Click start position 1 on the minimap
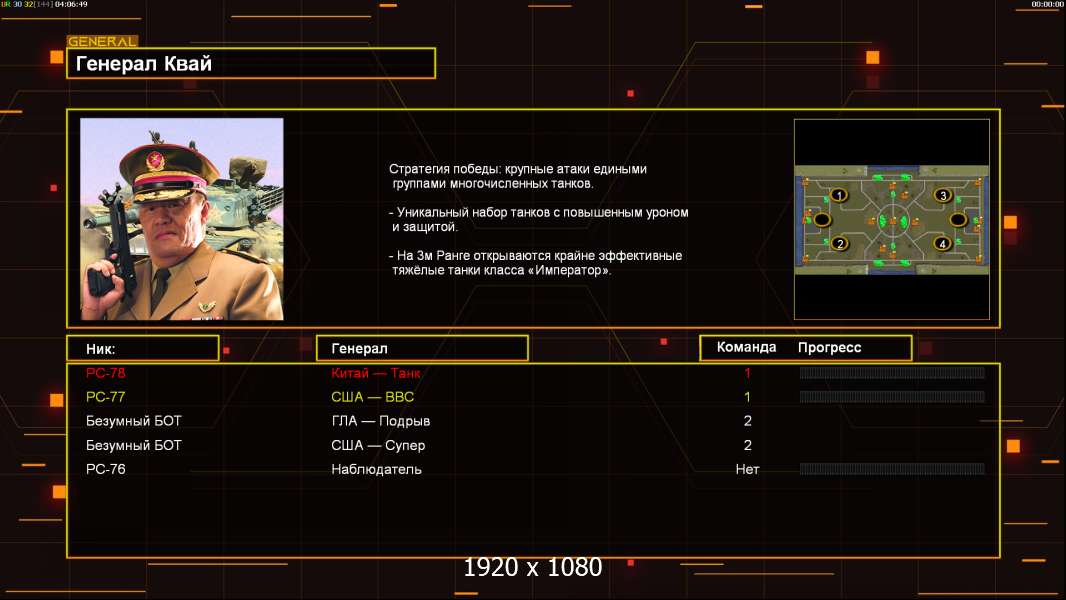 839,196
